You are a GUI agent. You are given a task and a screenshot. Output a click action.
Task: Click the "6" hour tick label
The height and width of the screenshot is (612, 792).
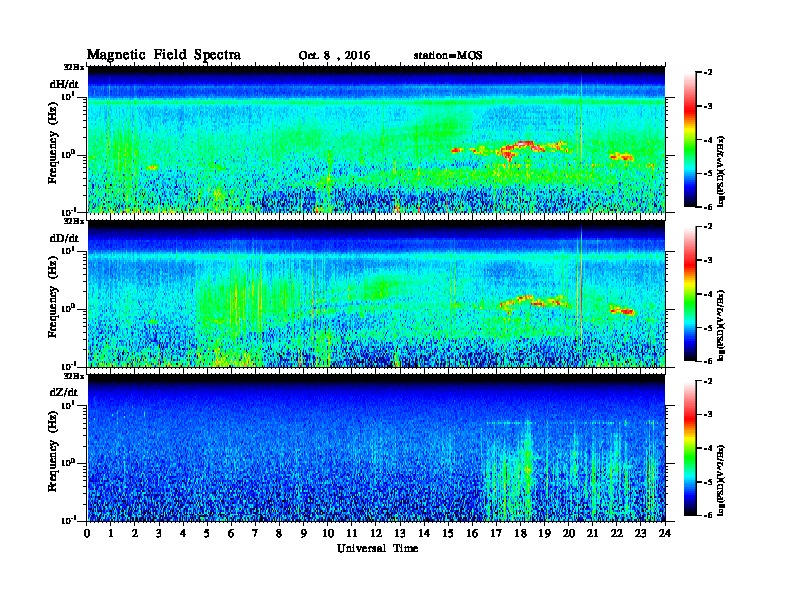[231, 533]
